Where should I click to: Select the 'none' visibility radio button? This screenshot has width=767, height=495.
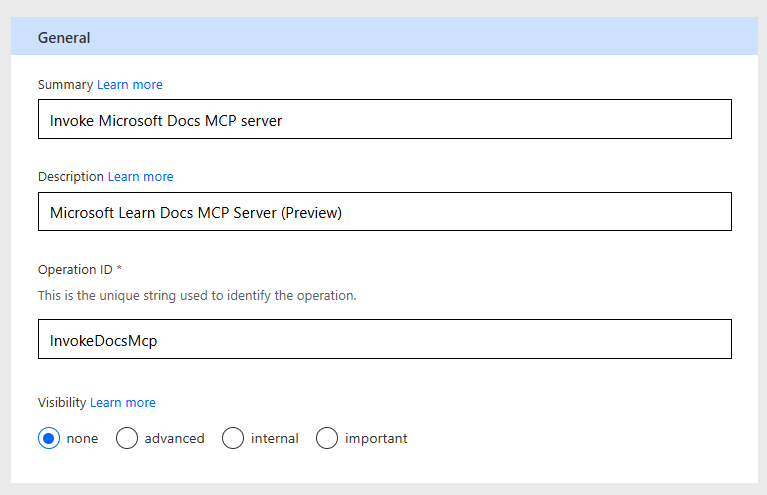click(x=49, y=438)
